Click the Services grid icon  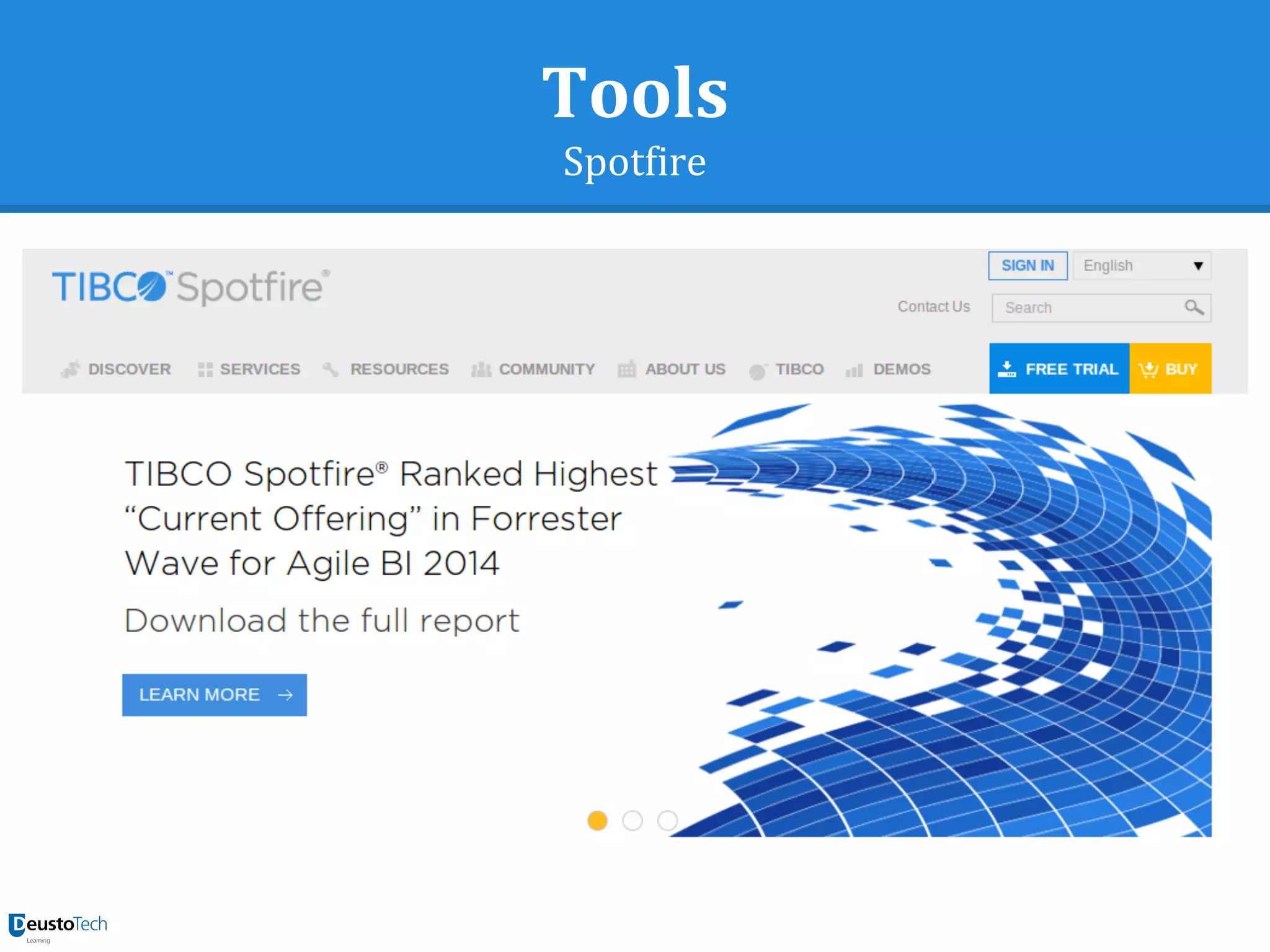[x=205, y=369]
